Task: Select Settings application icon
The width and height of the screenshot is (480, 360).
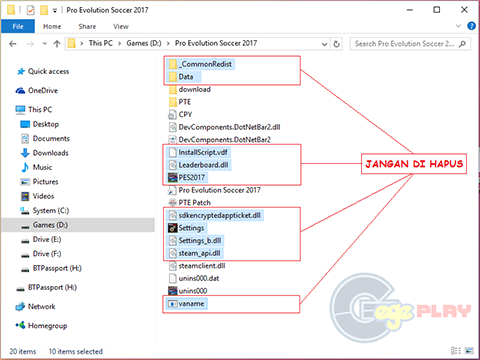Action: 172,228
